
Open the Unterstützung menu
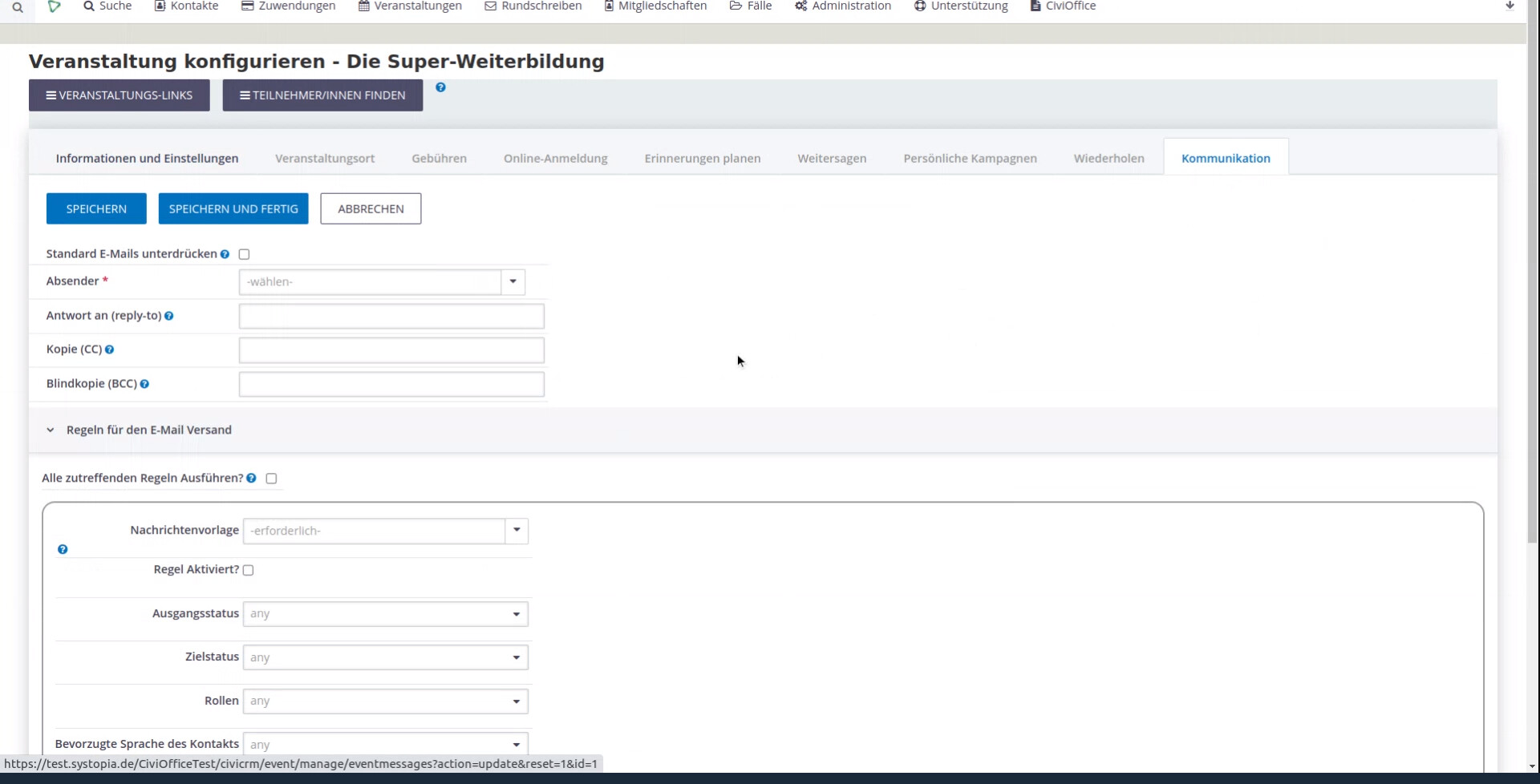[x=961, y=6]
